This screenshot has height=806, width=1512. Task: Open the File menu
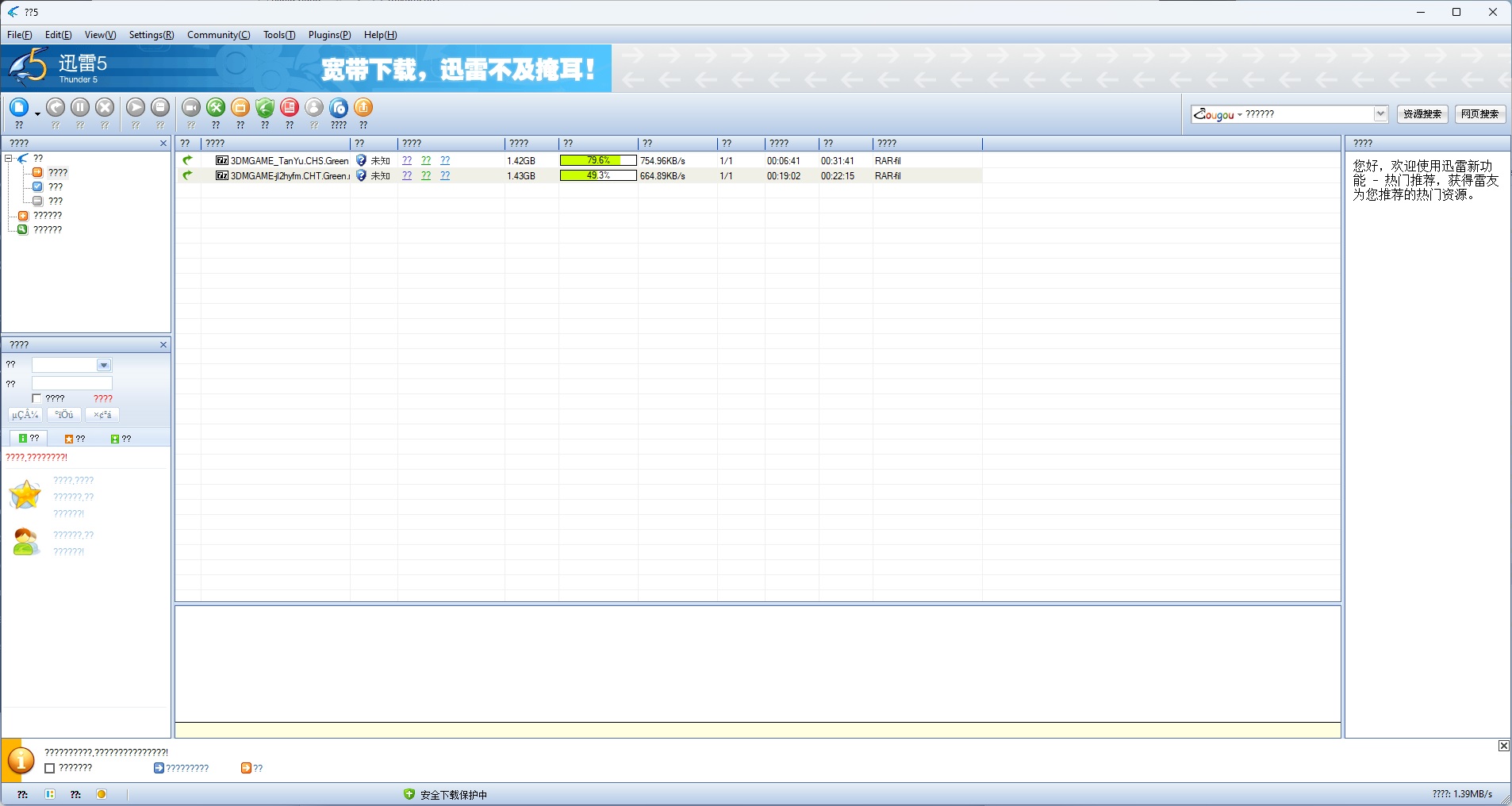[x=20, y=35]
